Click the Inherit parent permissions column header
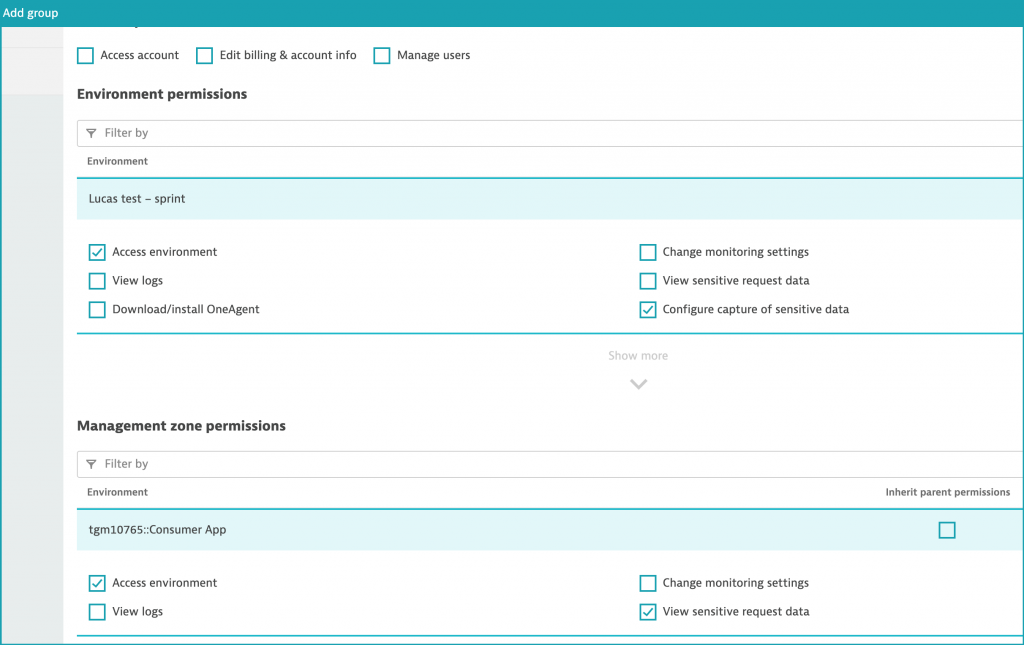The image size is (1024, 645). 948,492
